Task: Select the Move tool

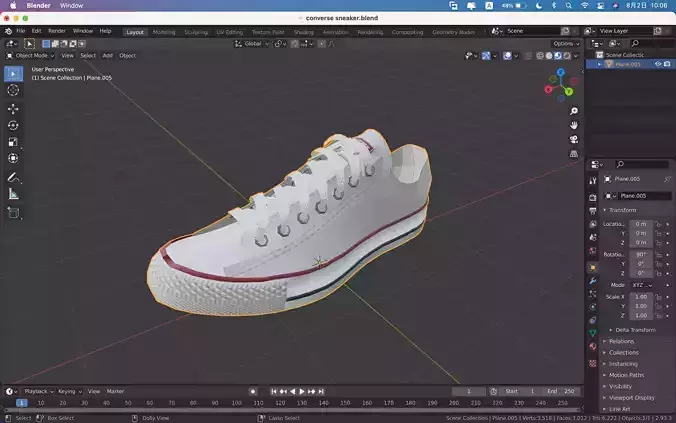Action: pos(13,109)
